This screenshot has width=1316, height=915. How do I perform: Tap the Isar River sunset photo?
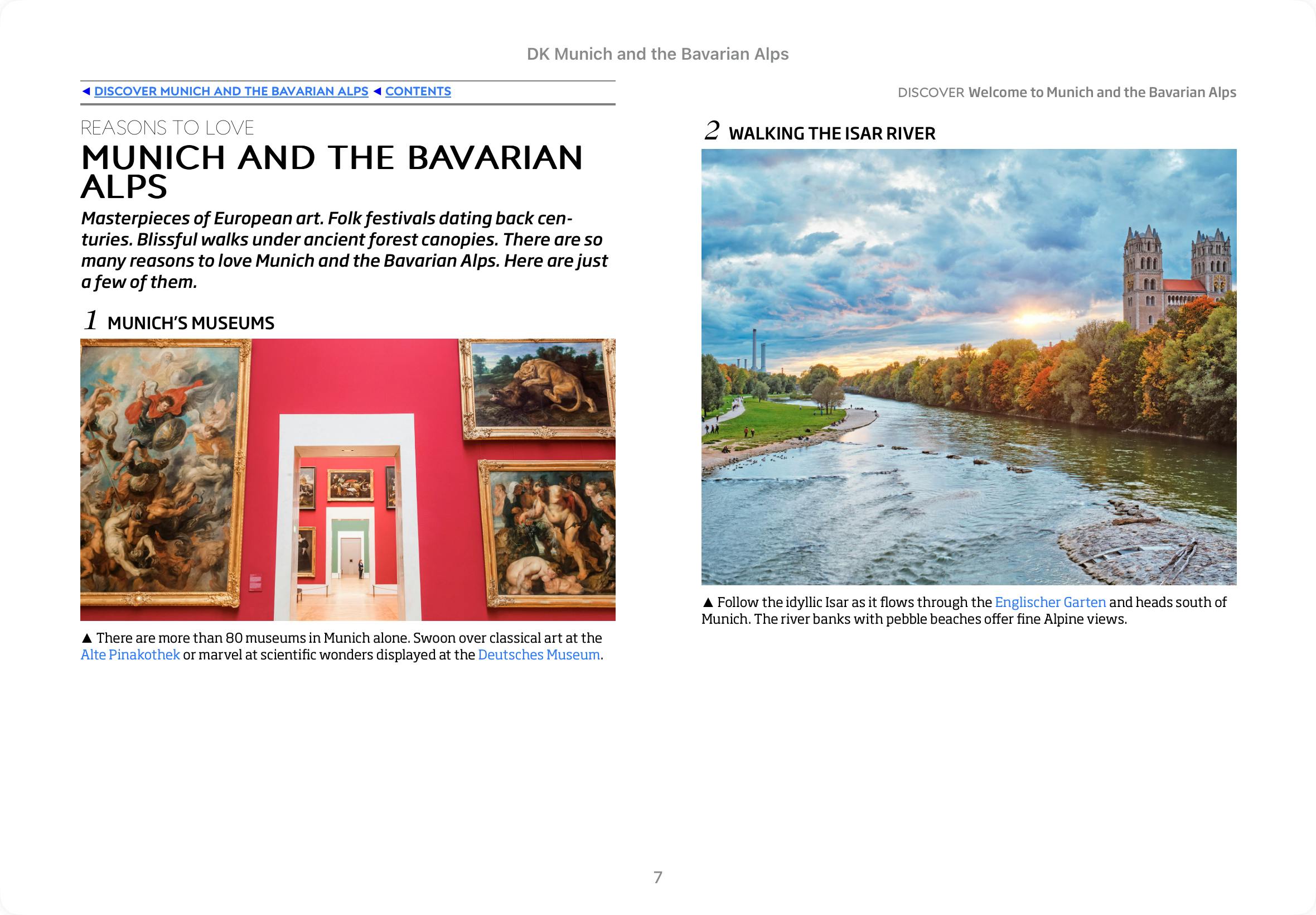coord(968,367)
